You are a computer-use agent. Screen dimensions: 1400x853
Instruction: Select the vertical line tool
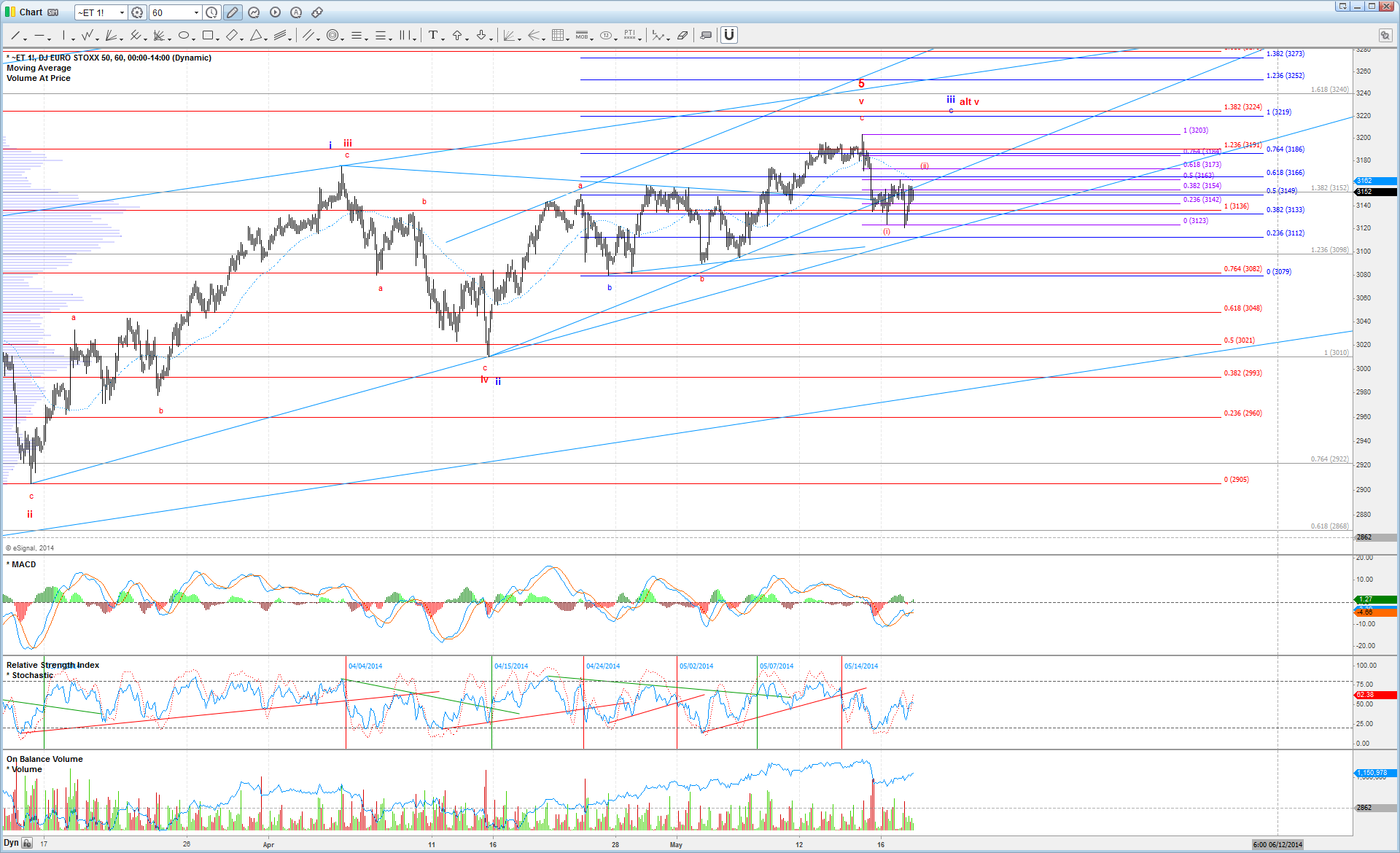tap(63, 35)
